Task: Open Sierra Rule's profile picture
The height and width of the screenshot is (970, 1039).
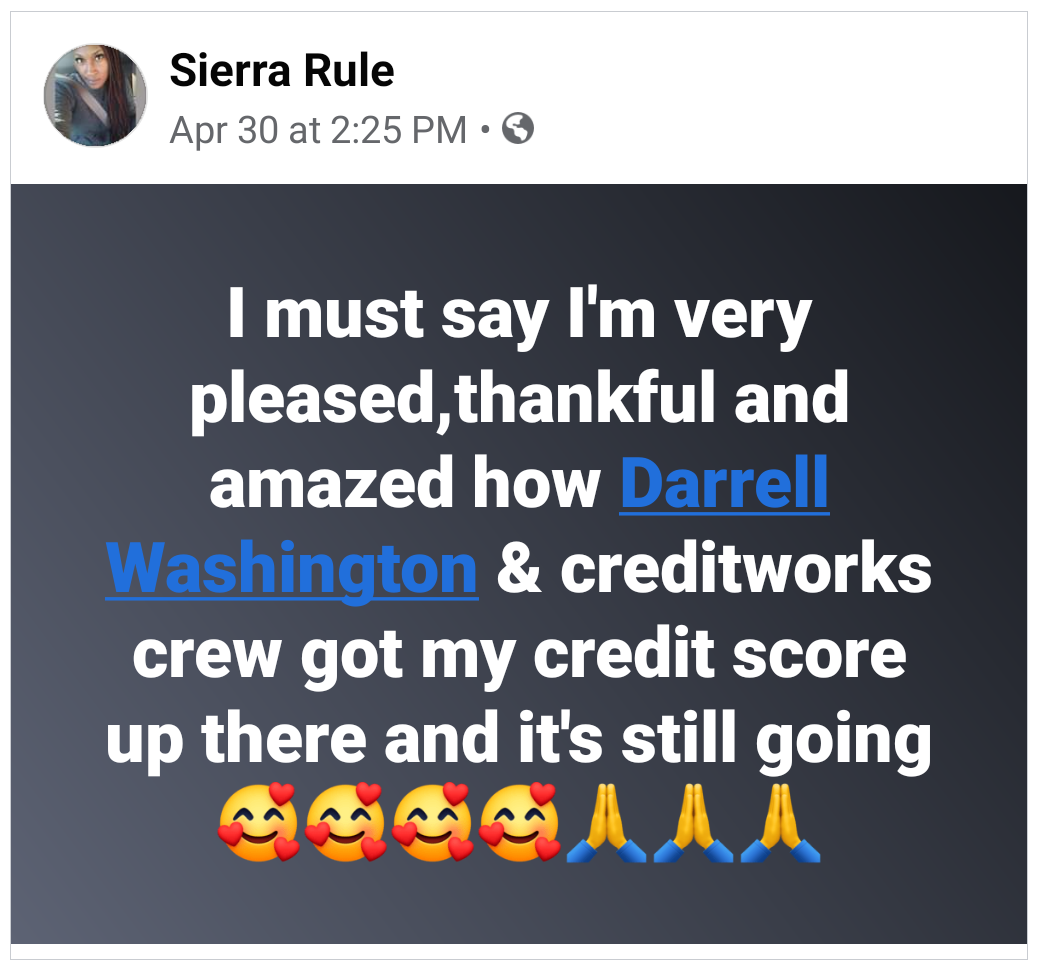Action: click(x=95, y=95)
